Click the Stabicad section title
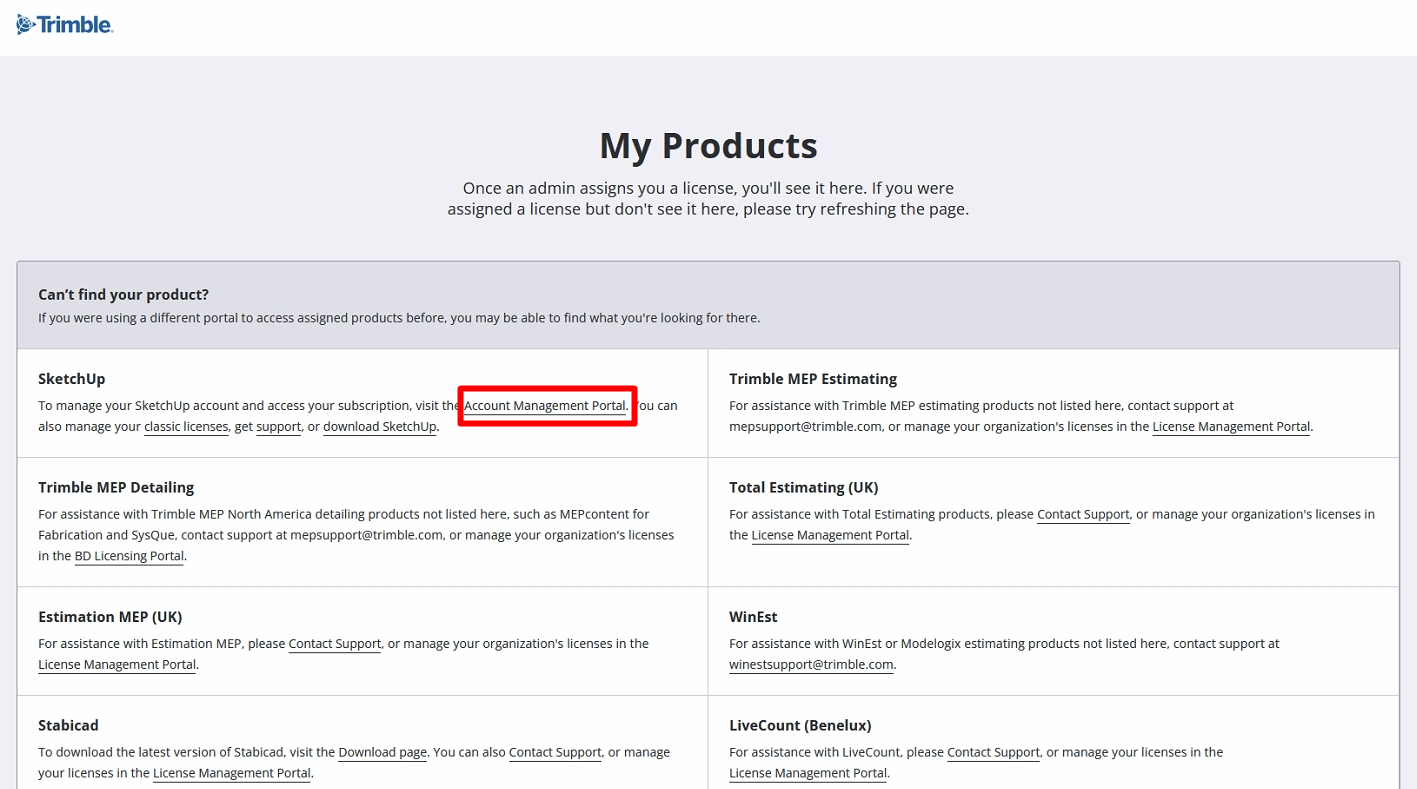The width and height of the screenshot is (1417, 789). tap(68, 726)
